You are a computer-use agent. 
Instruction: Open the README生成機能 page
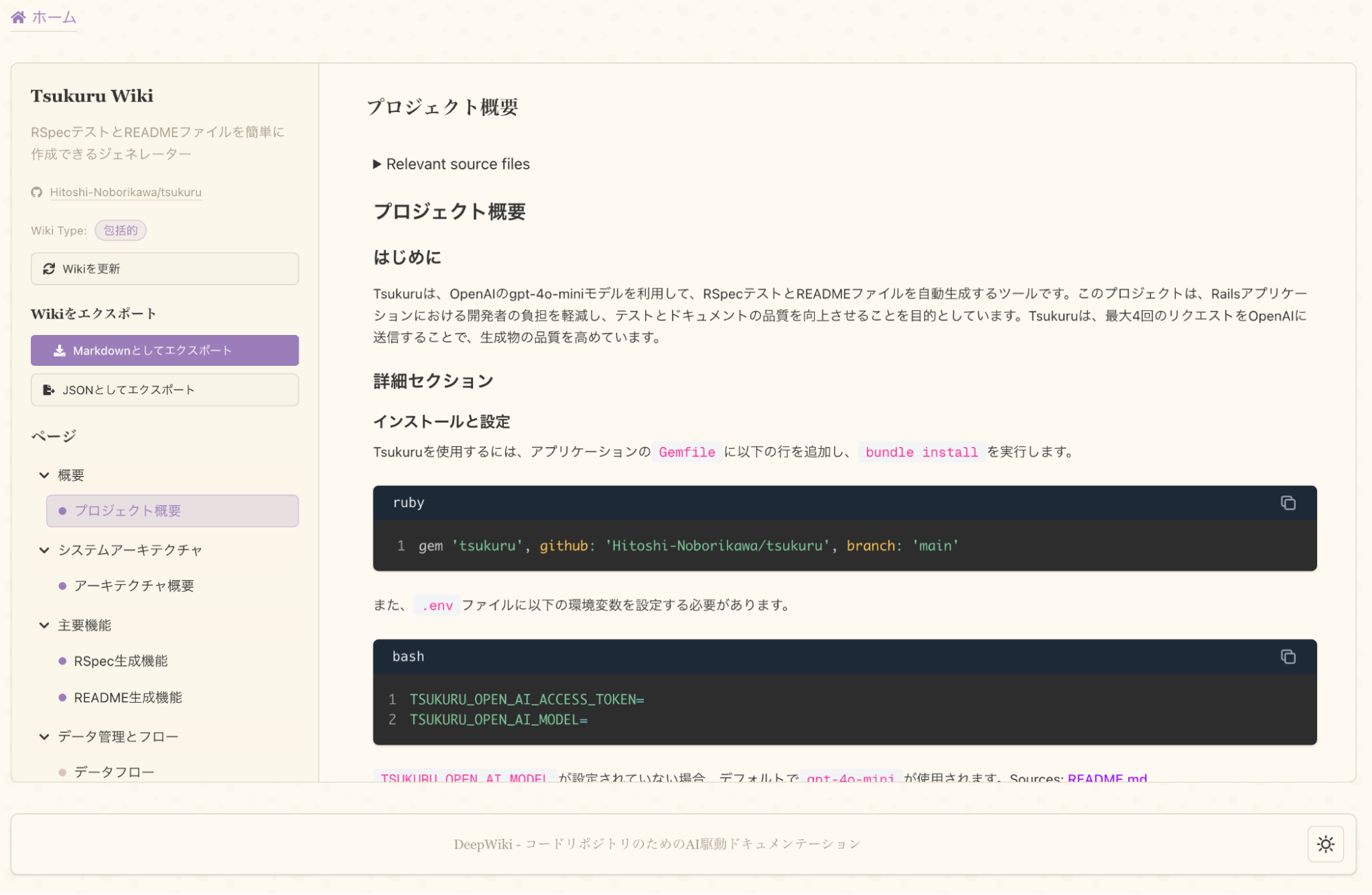coord(128,697)
